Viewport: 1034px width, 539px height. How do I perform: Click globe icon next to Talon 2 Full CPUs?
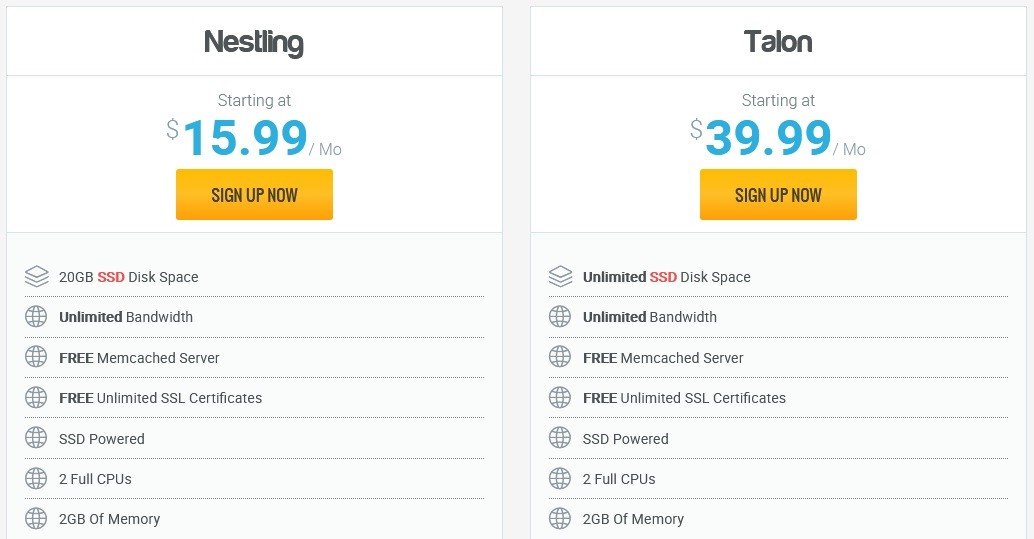[x=560, y=478]
